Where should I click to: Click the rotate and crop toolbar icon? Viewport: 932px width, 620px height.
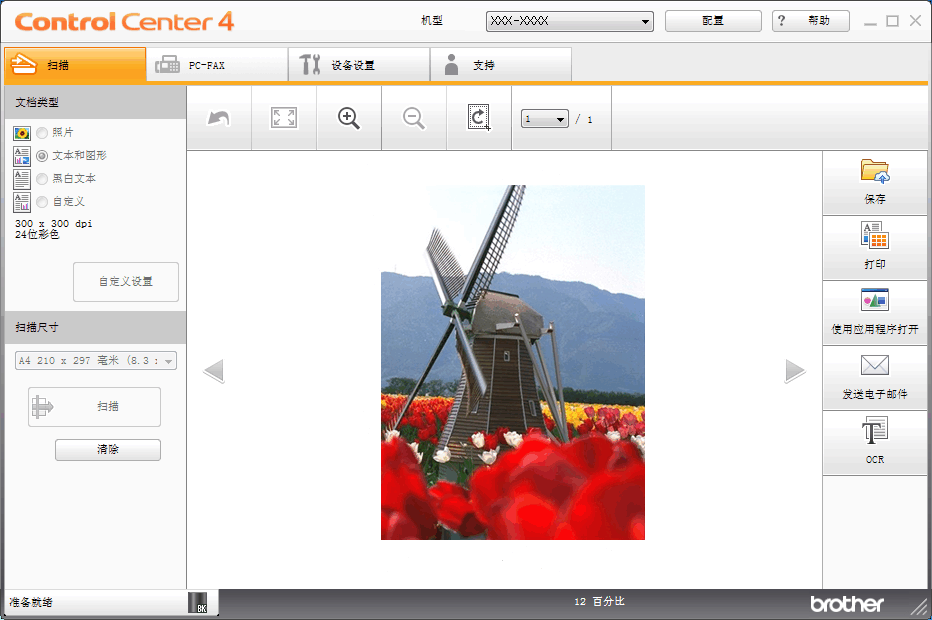click(x=478, y=118)
